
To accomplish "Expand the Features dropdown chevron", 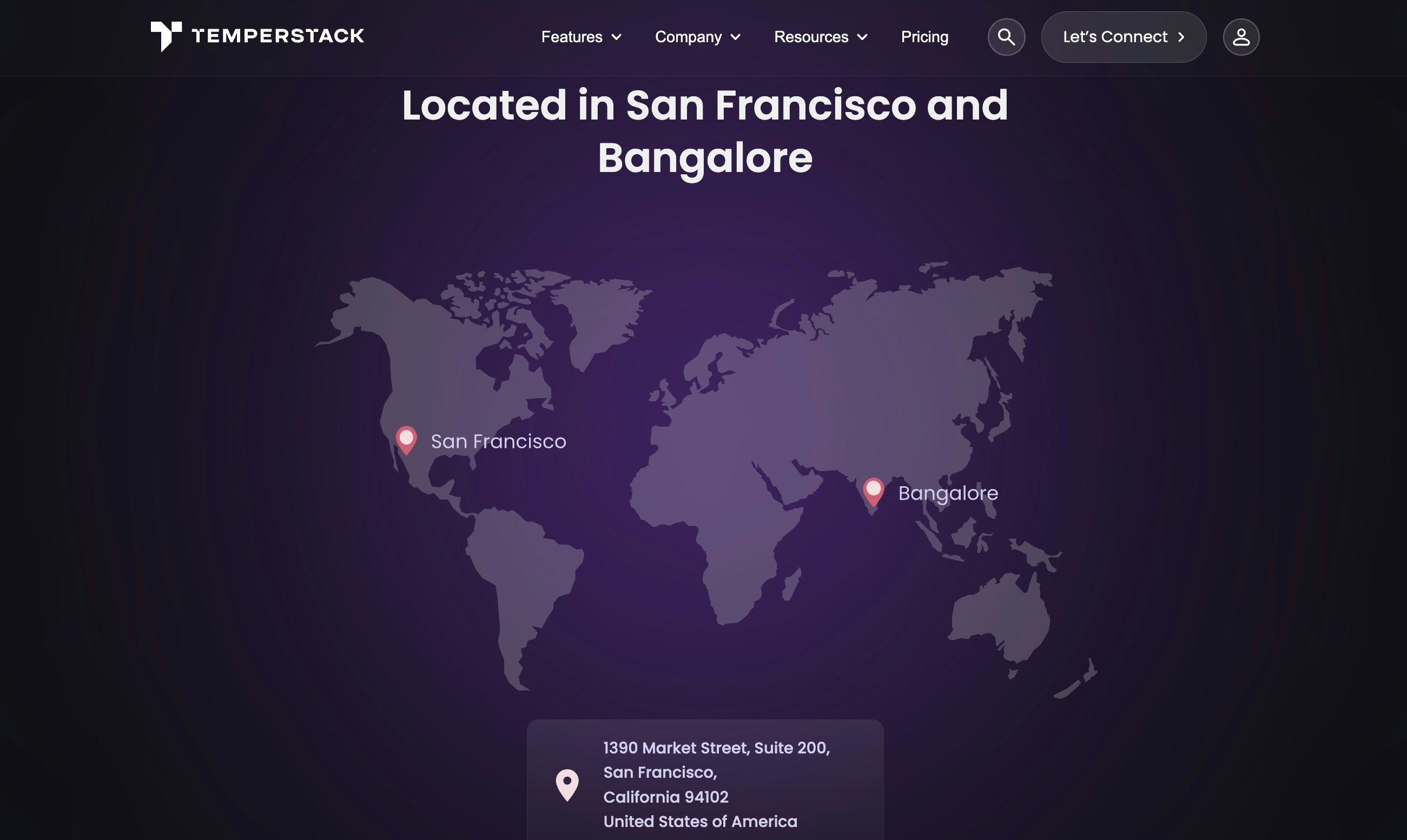I will (616, 37).
